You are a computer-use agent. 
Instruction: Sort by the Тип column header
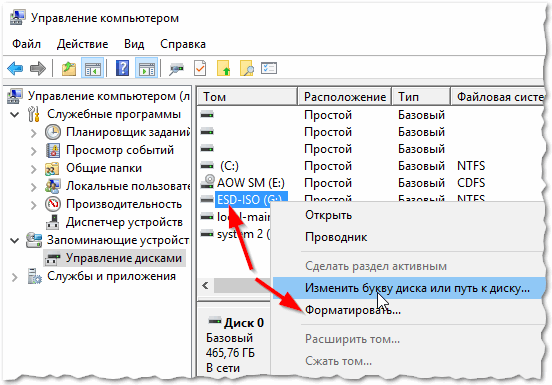[421, 96]
